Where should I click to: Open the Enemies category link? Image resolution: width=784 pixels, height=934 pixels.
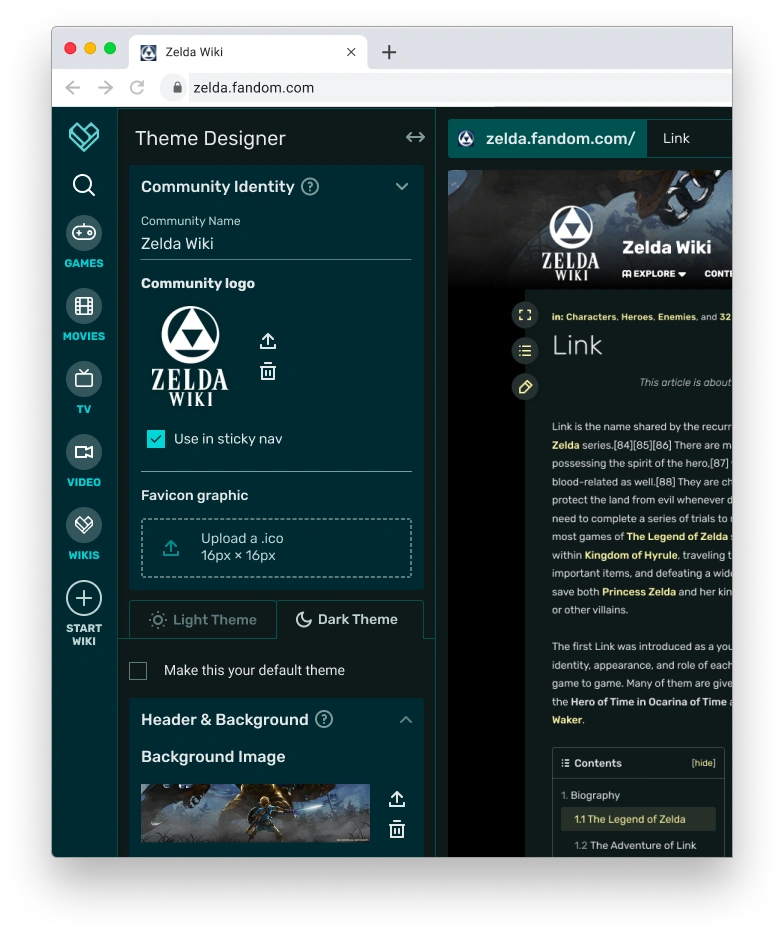pos(677,317)
